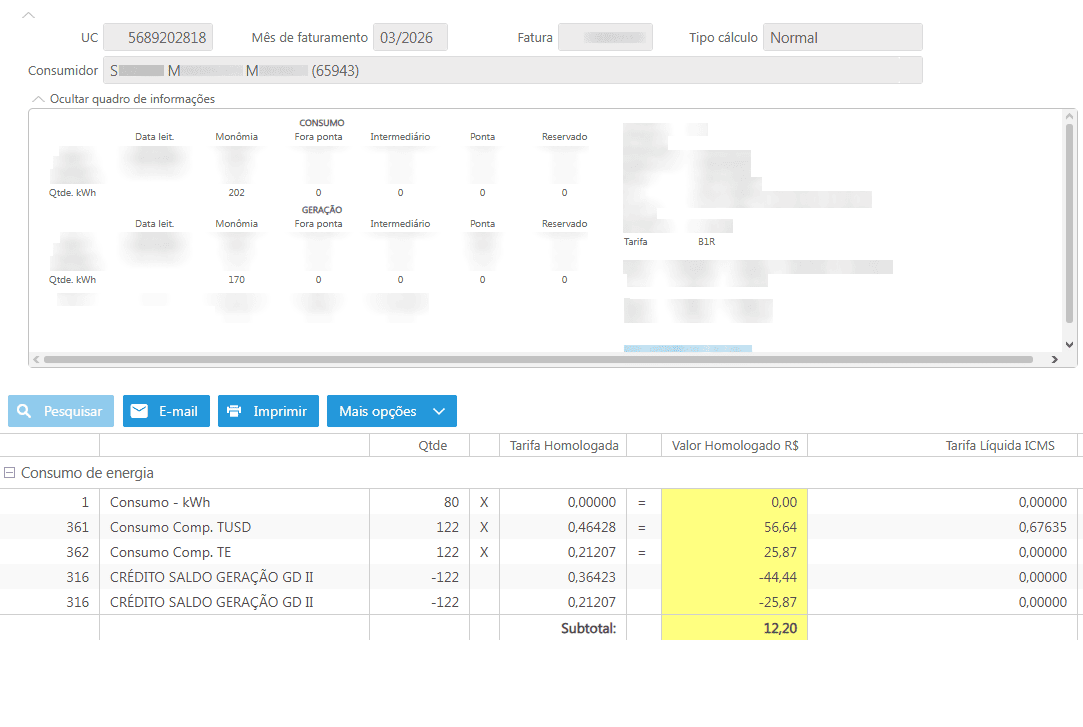
Task: Click the magnifier icon on Pesquisar button
Action: [x=24, y=411]
